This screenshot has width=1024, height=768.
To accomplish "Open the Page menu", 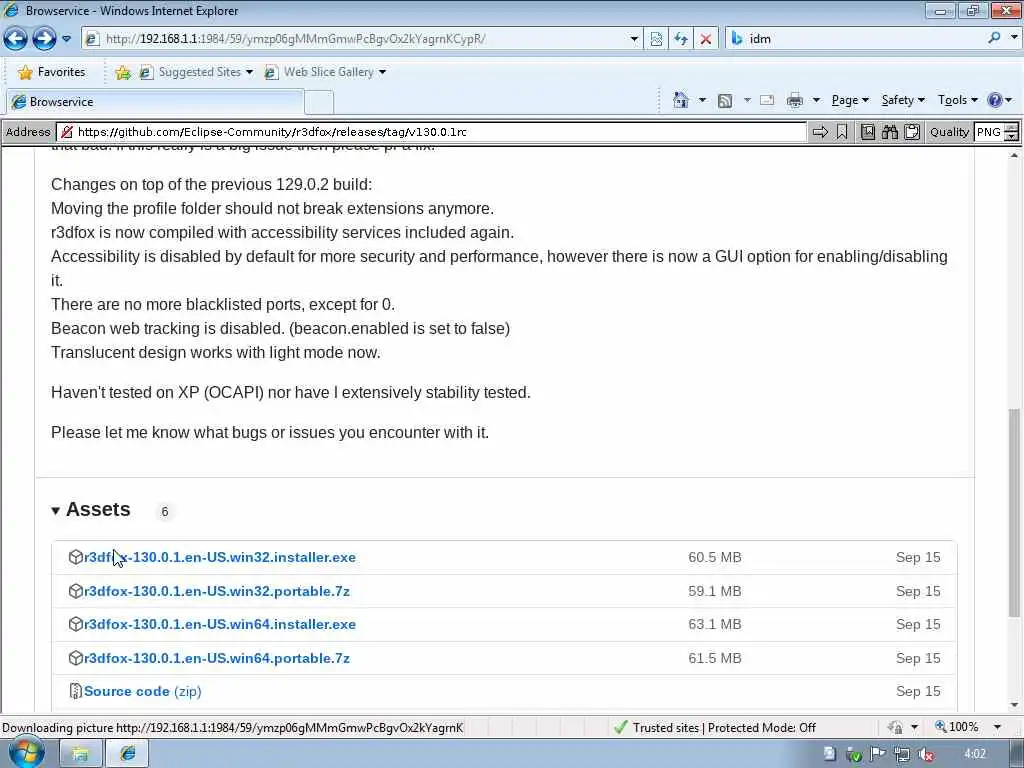I will pos(850,100).
